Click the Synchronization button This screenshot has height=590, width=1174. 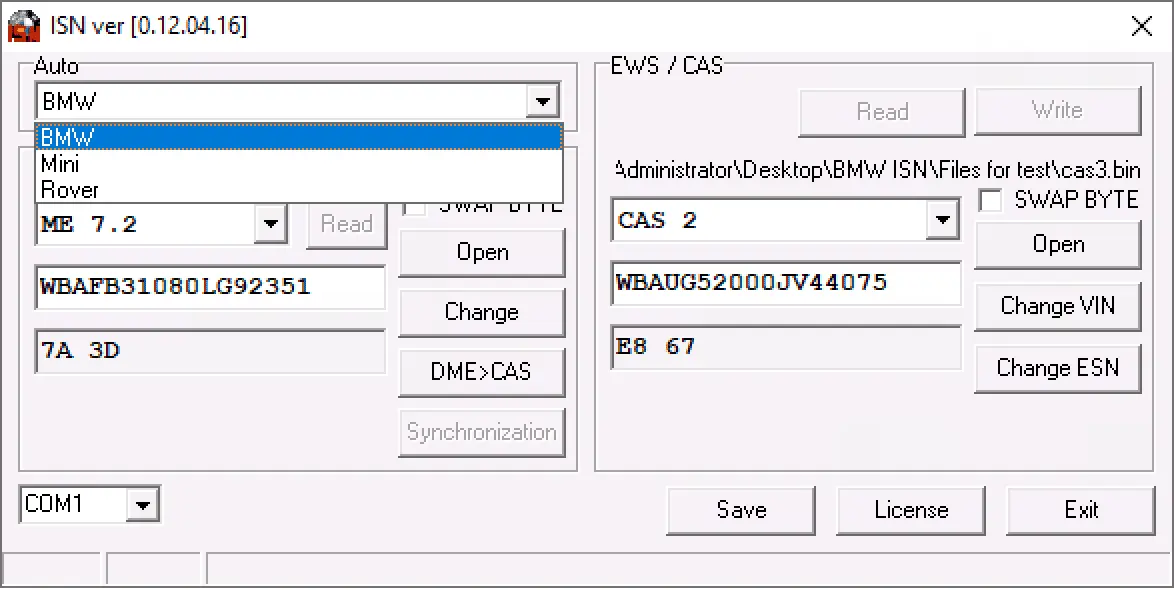(x=481, y=432)
